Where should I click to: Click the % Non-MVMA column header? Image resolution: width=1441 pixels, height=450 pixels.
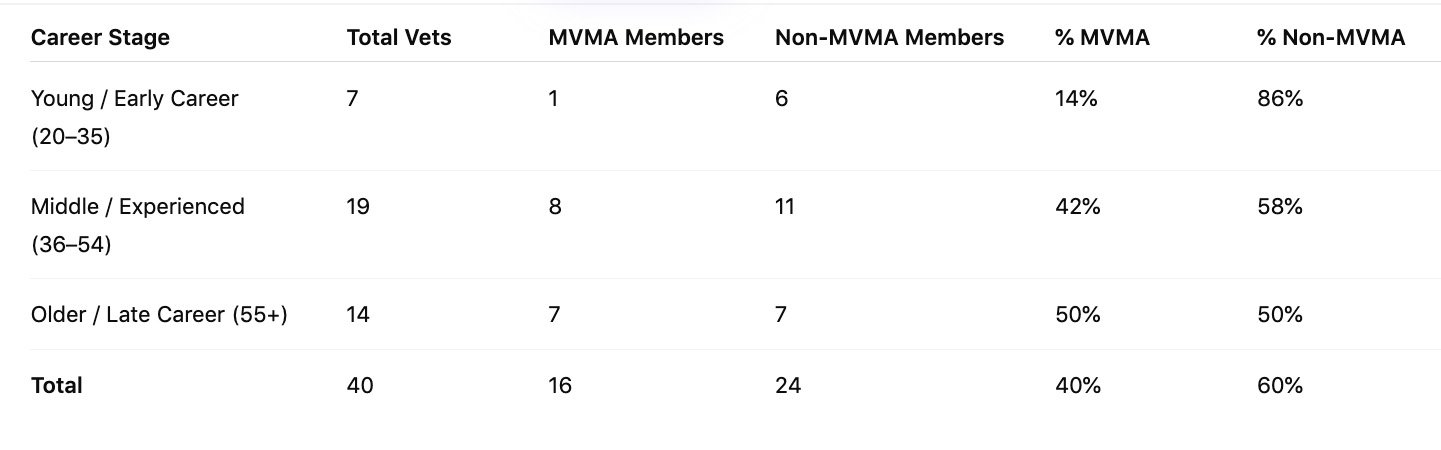coord(1330,38)
